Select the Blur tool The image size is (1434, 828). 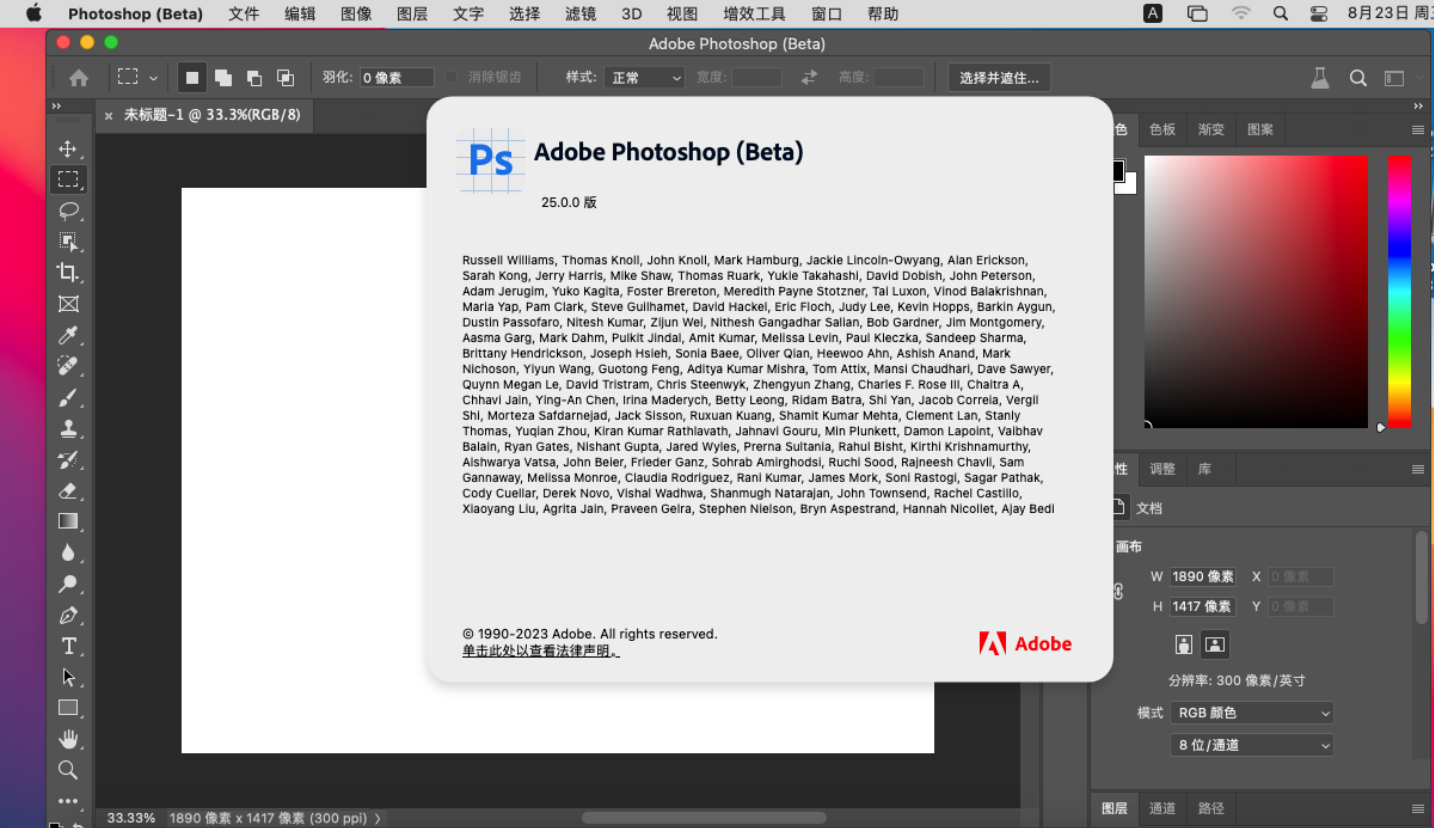coord(68,552)
